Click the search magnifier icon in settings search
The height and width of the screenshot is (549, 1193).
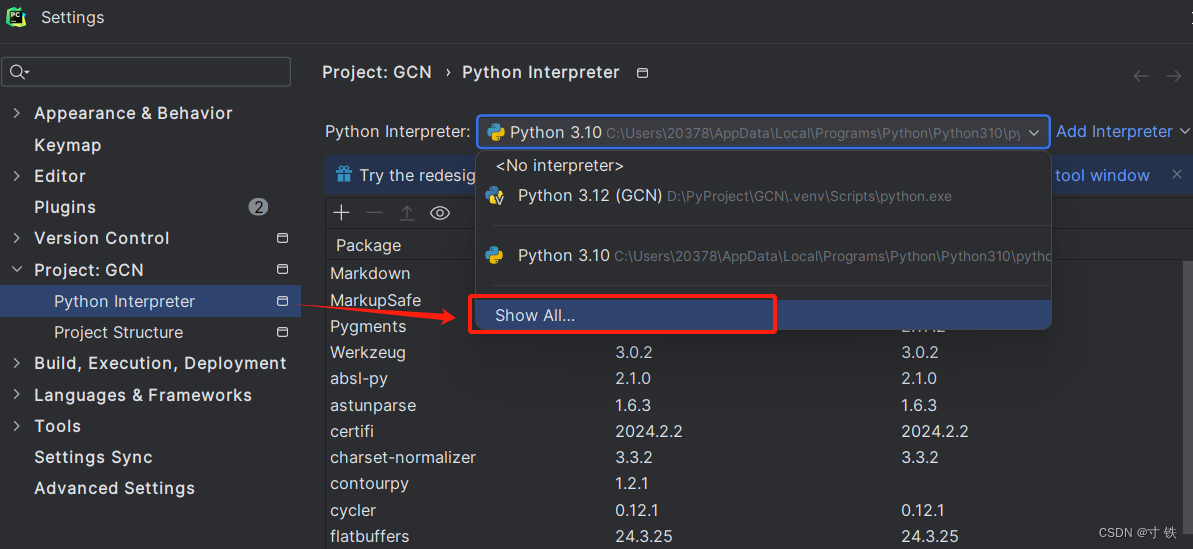(x=18, y=72)
